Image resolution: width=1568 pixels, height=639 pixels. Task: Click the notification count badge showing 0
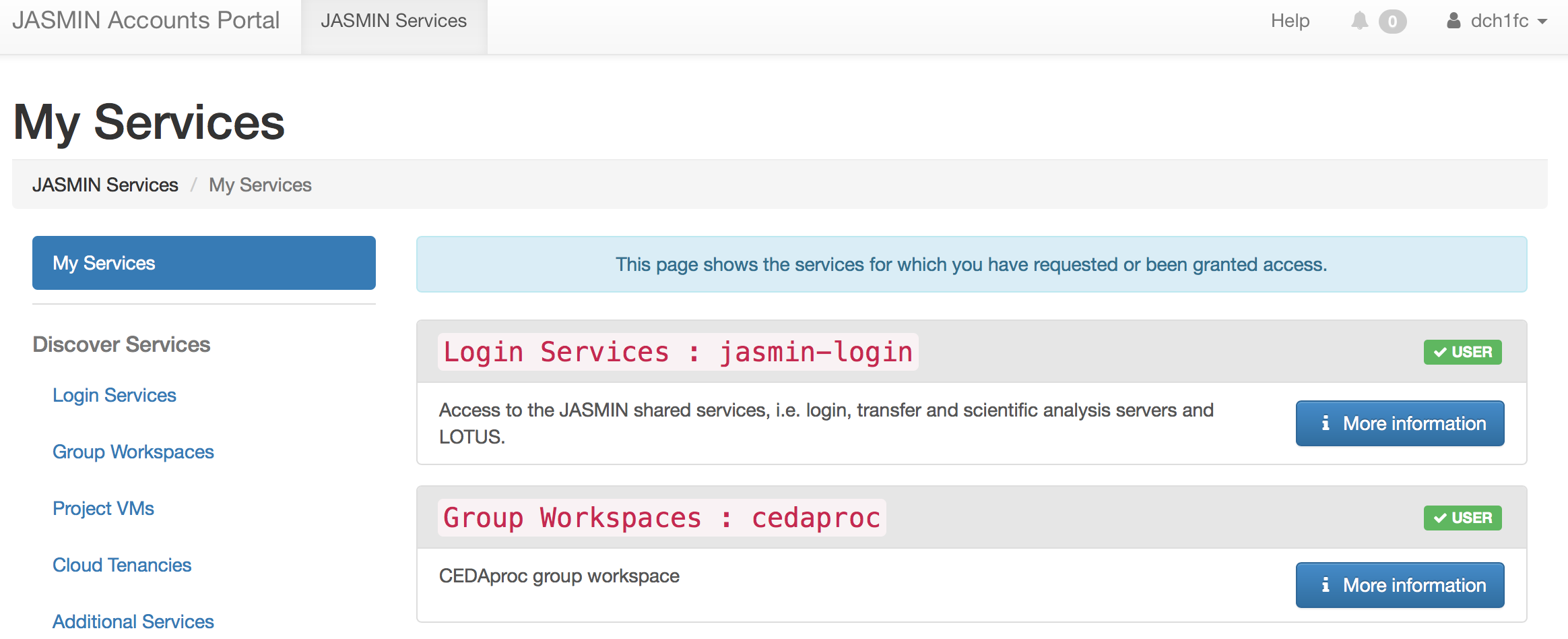1392,22
